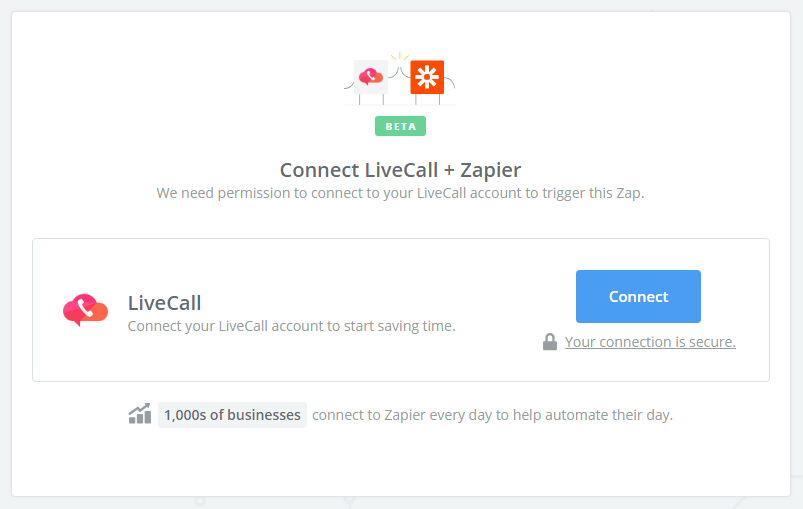Click the raised arm beside the Zapier icon

pos(405,71)
